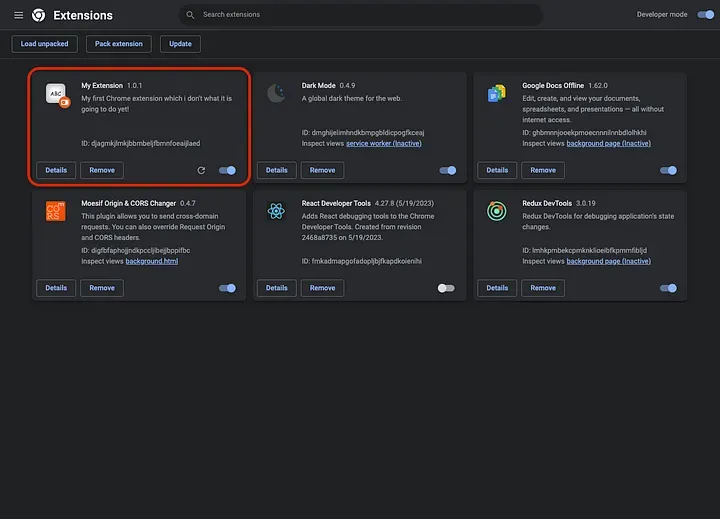
Task: Click the Dark Mode moon icon
Action: 276,93
